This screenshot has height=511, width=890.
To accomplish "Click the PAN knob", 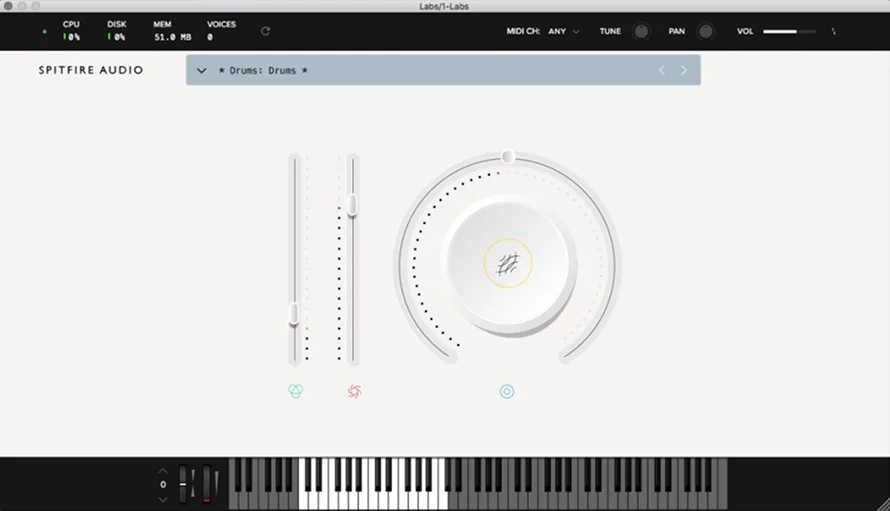I will (706, 31).
